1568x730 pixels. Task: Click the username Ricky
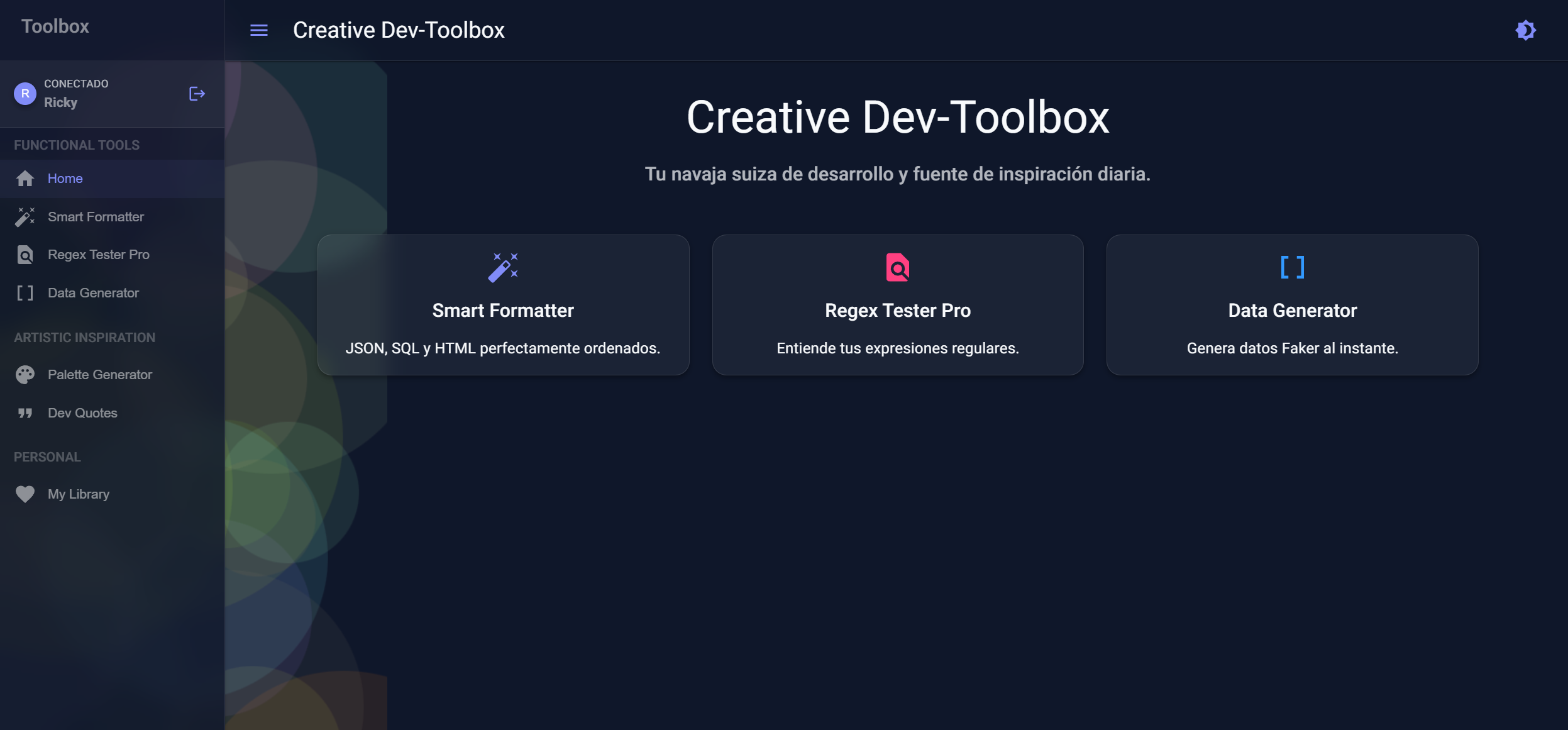[60, 102]
